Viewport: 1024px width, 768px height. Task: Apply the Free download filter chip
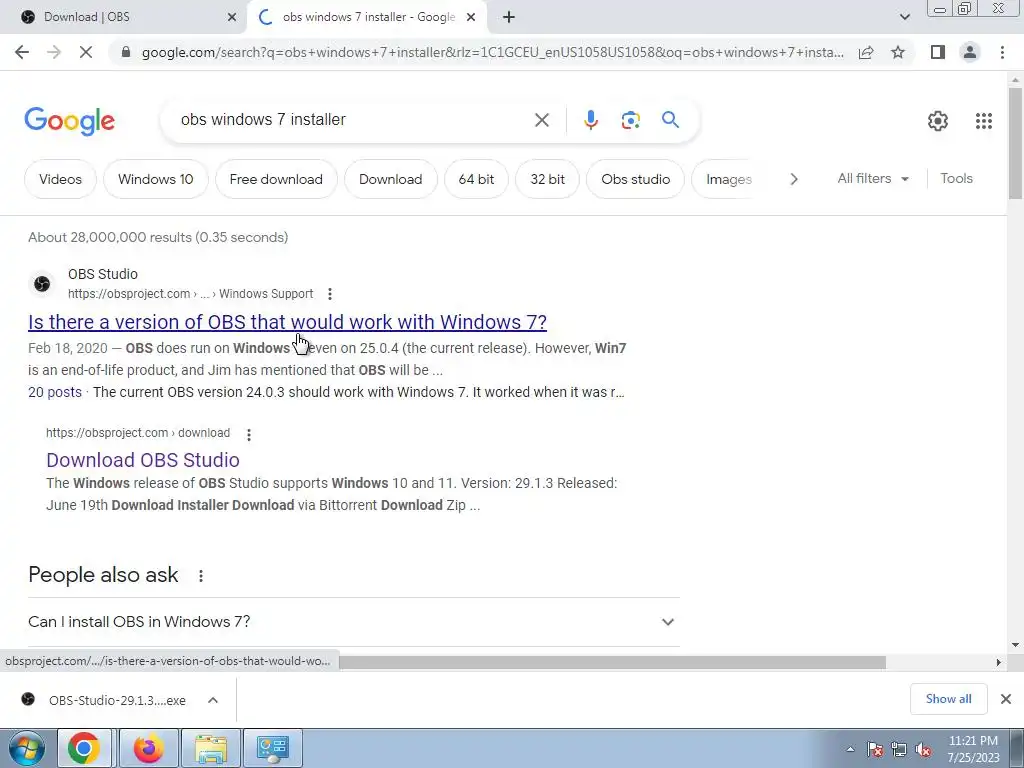coord(276,179)
